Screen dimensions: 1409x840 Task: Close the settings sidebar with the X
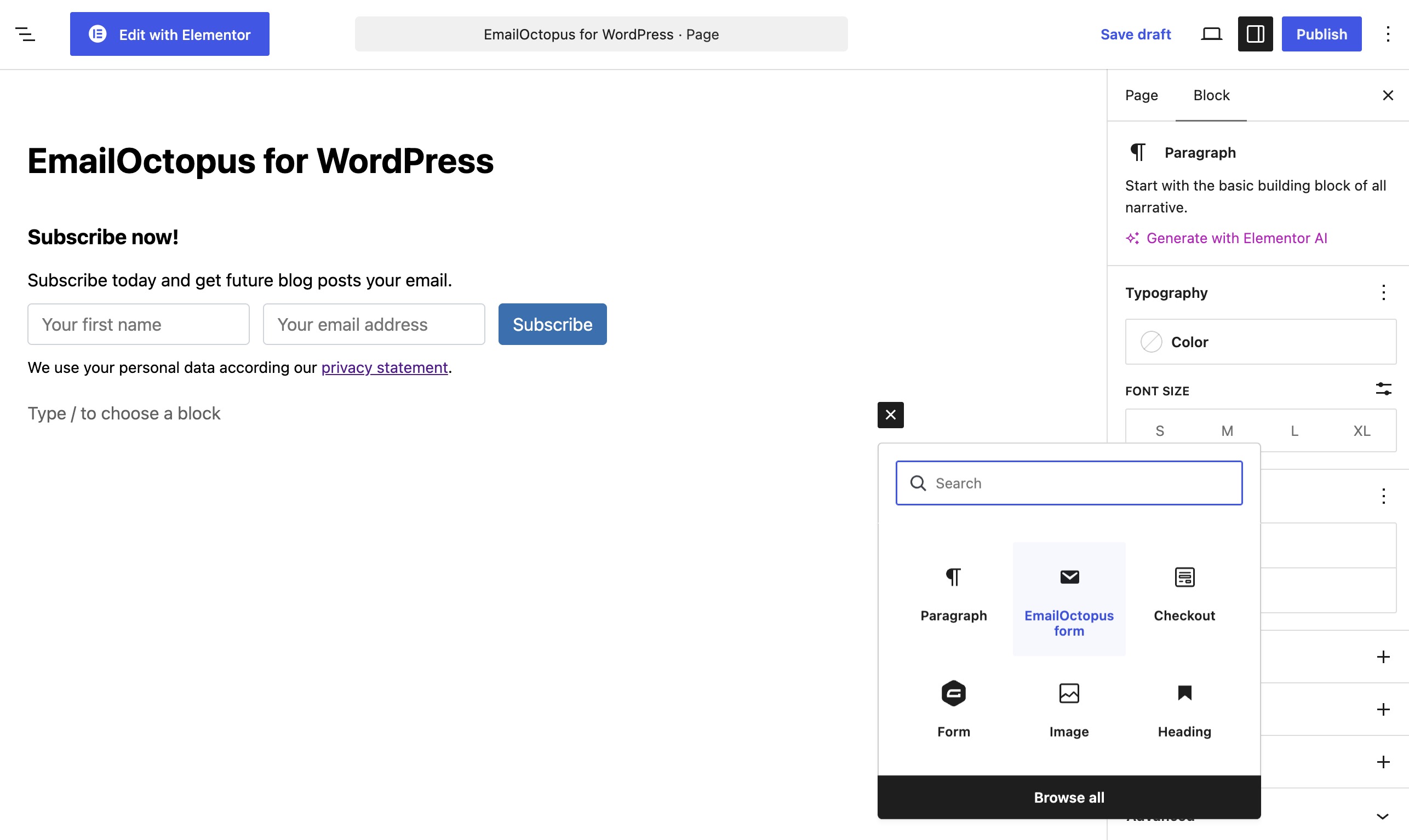click(x=1388, y=95)
